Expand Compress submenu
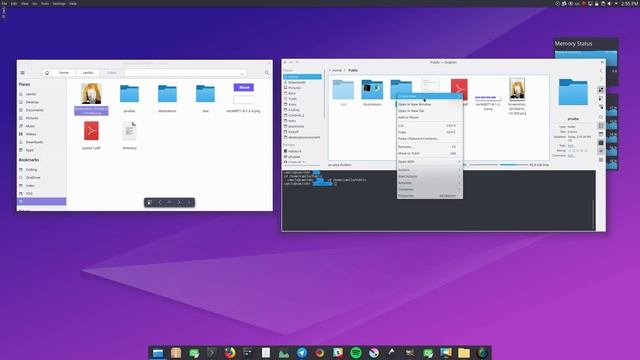The image size is (640, 360). coord(429,189)
